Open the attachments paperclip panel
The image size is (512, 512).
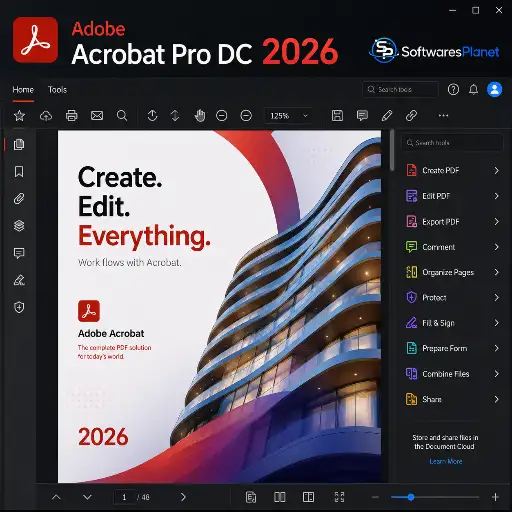click(x=19, y=199)
